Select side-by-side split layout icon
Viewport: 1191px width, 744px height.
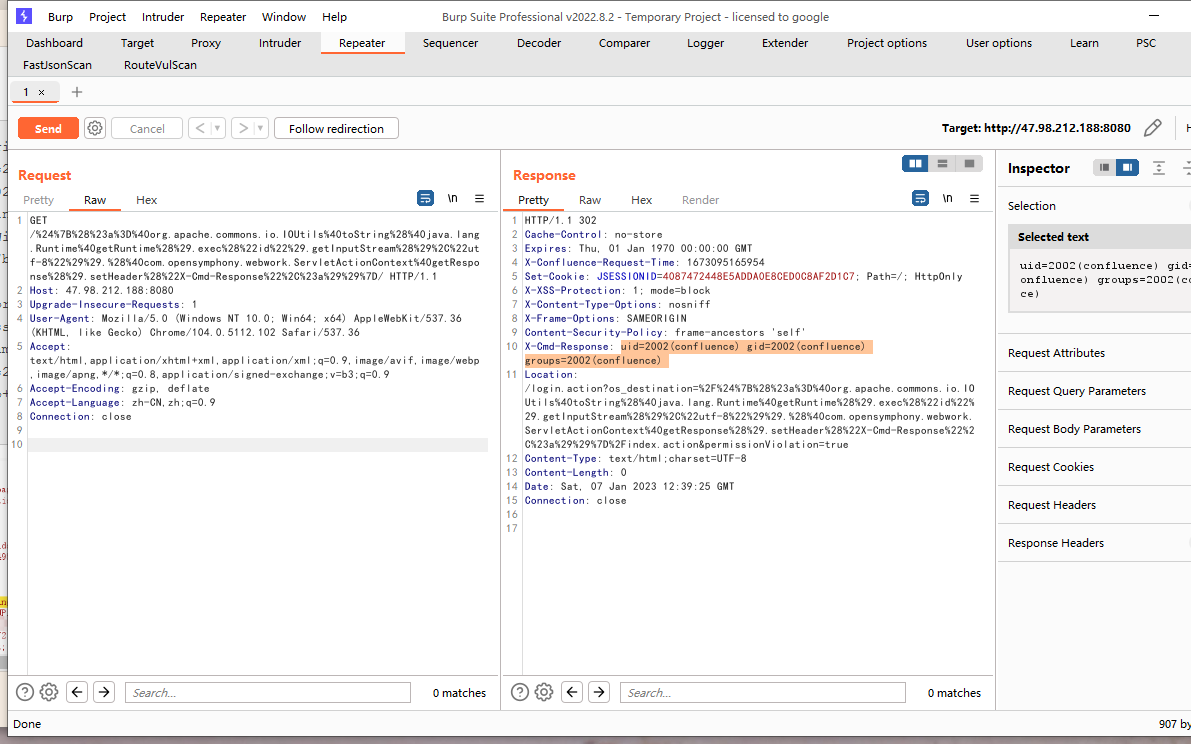915,163
